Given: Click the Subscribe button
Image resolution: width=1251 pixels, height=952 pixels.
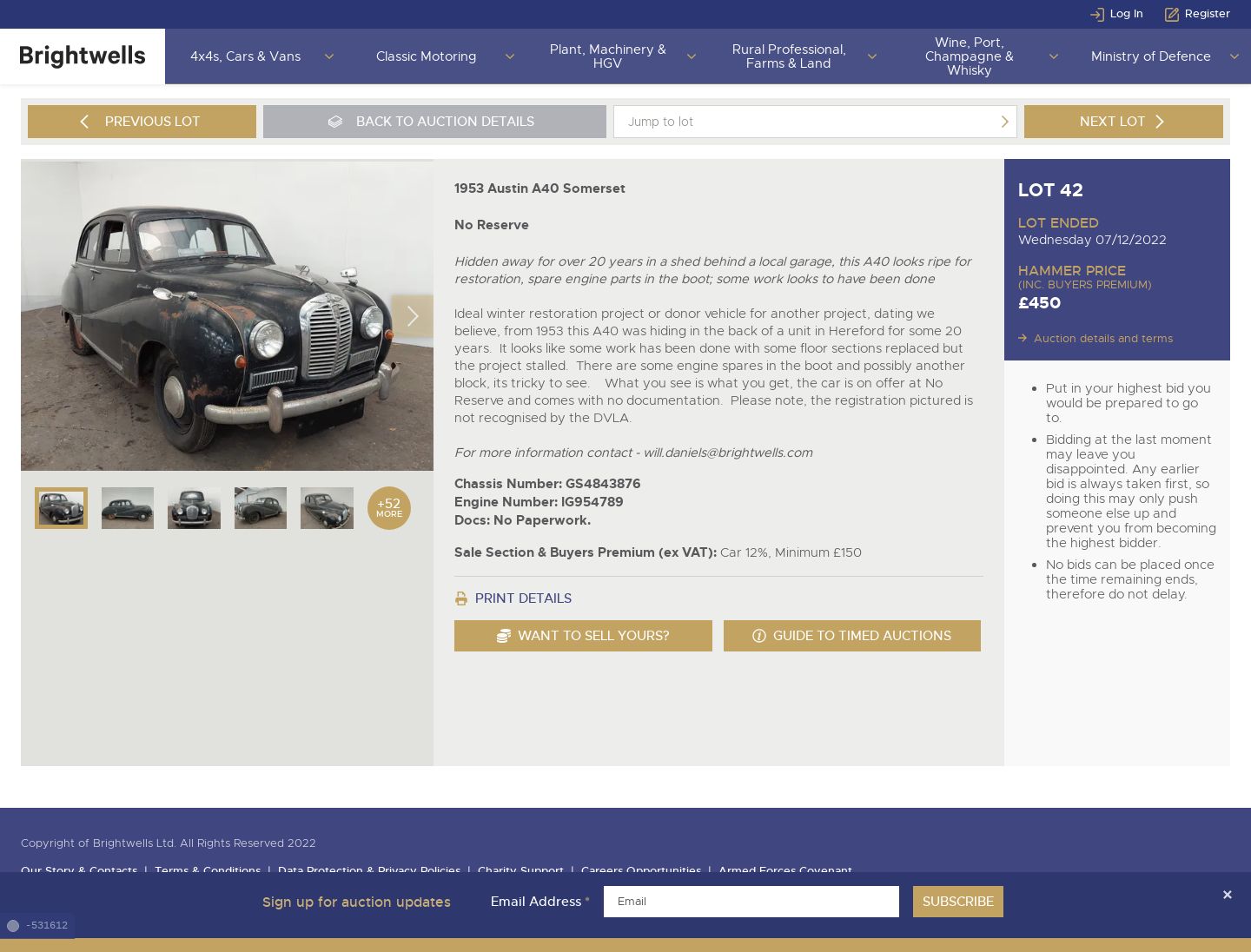Looking at the screenshot, I should [x=958, y=902].
